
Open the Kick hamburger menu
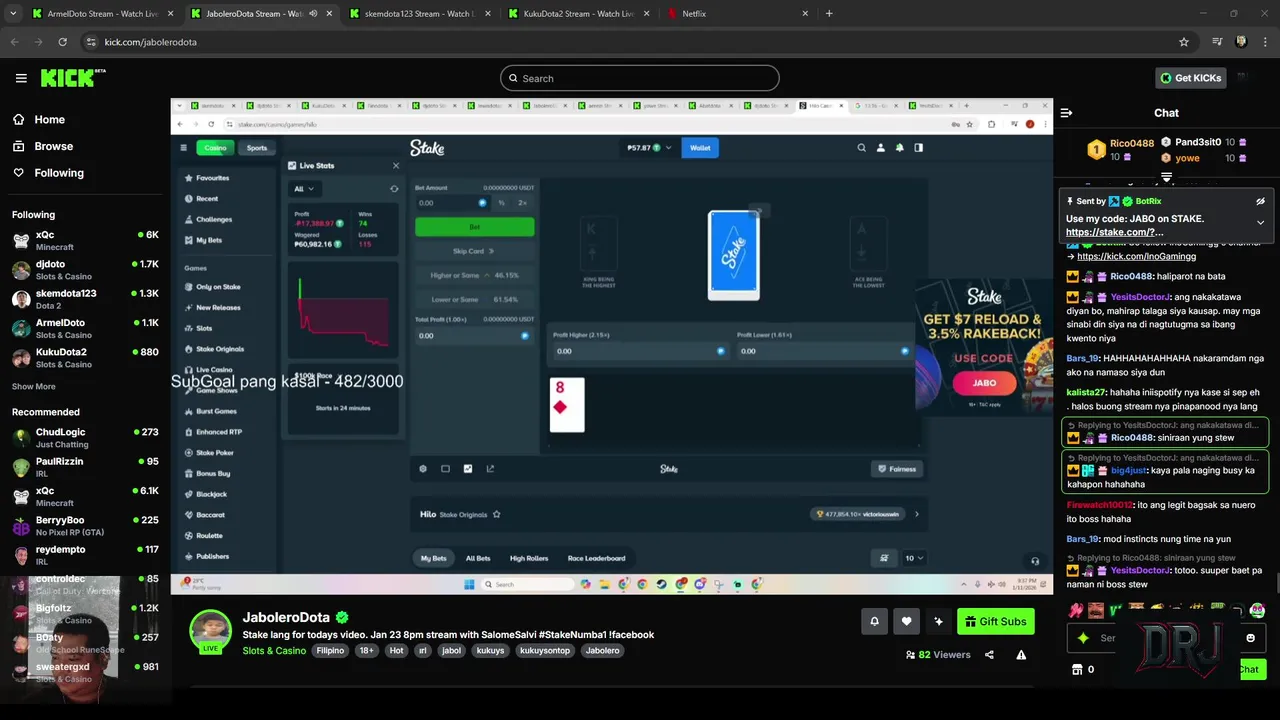coord(21,78)
